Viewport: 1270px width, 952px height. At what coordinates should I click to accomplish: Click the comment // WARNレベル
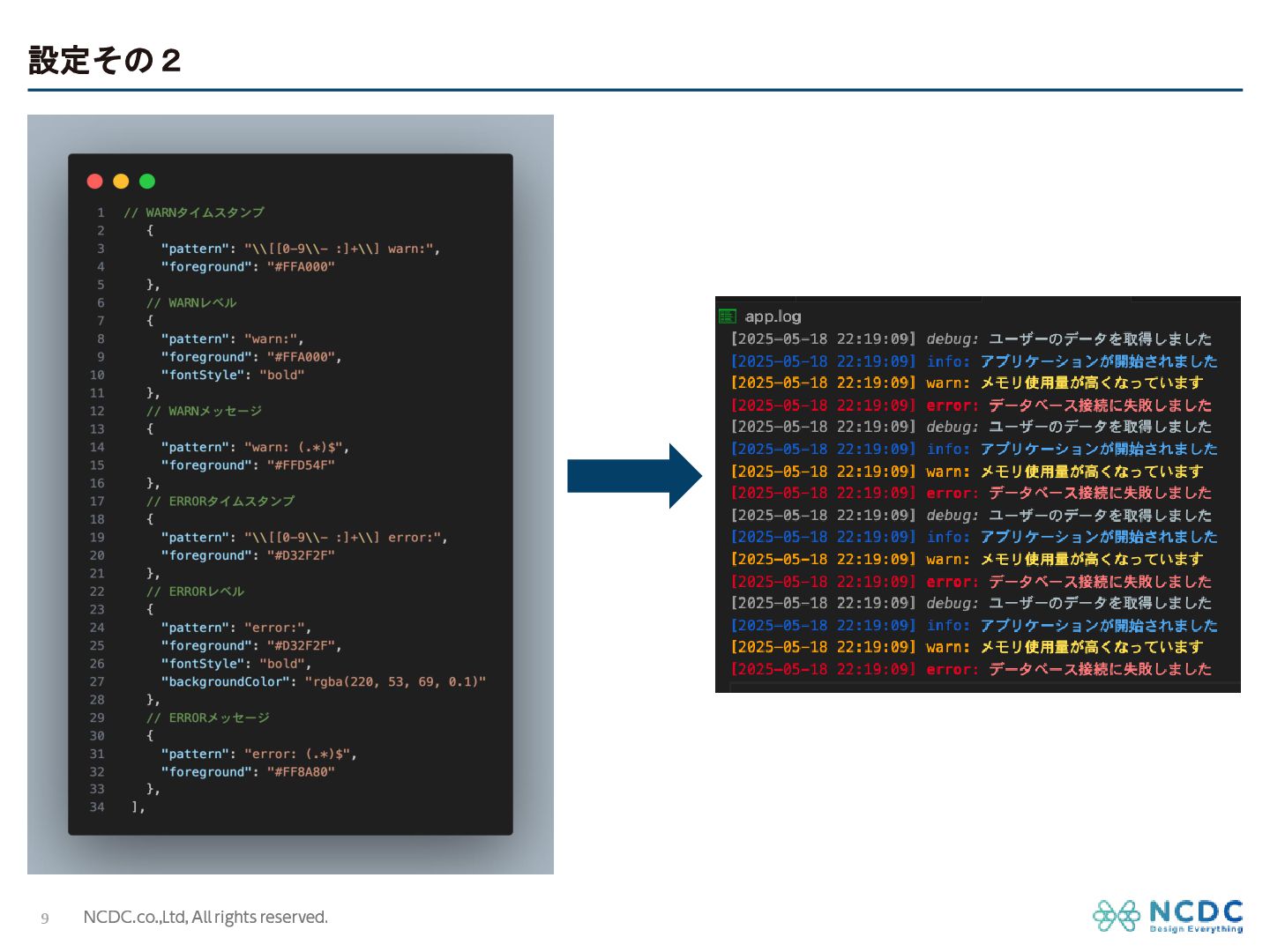(x=191, y=303)
